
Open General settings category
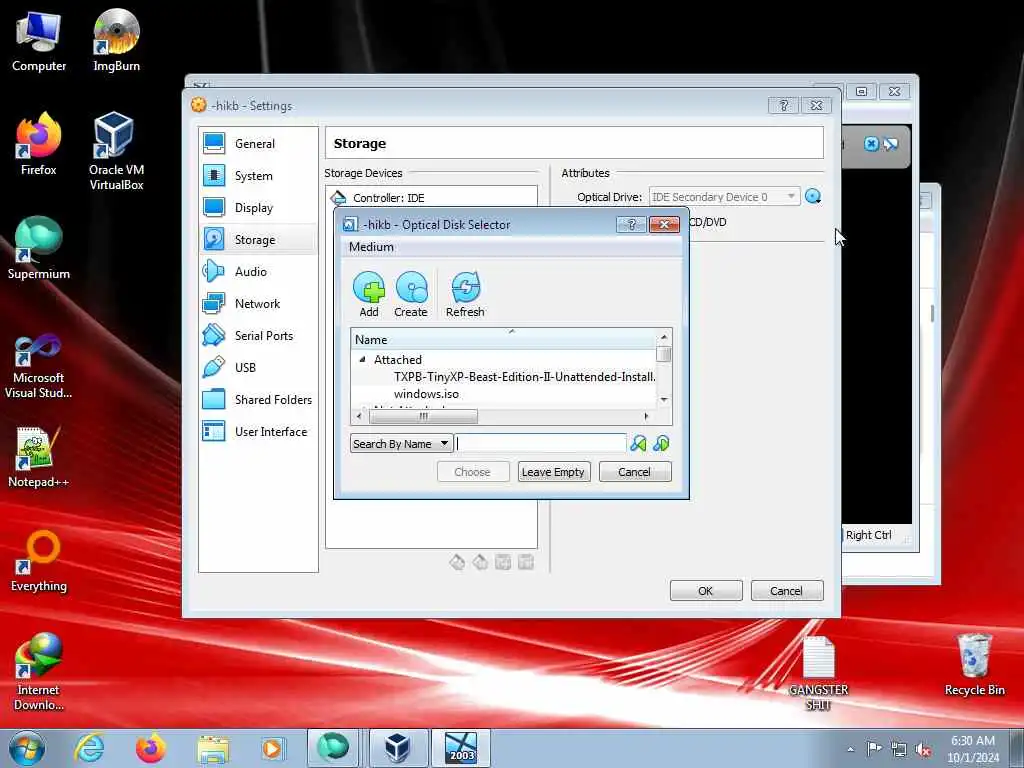pyautogui.click(x=258, y=144)
